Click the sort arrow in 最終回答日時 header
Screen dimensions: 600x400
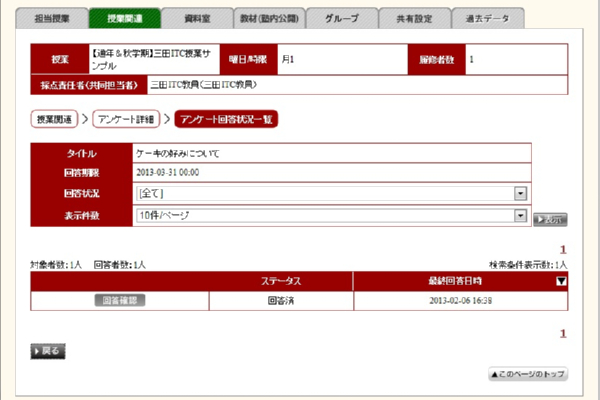pyautogui.click(x=560, y=282)
